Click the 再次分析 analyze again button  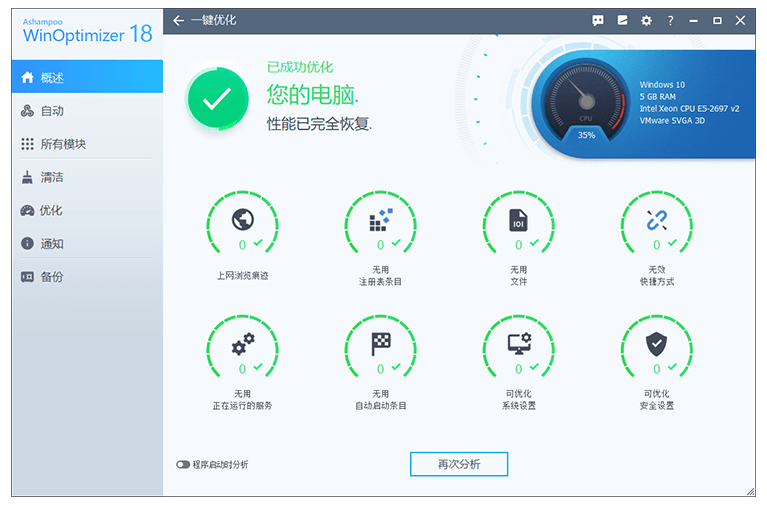tap(459, 464)
